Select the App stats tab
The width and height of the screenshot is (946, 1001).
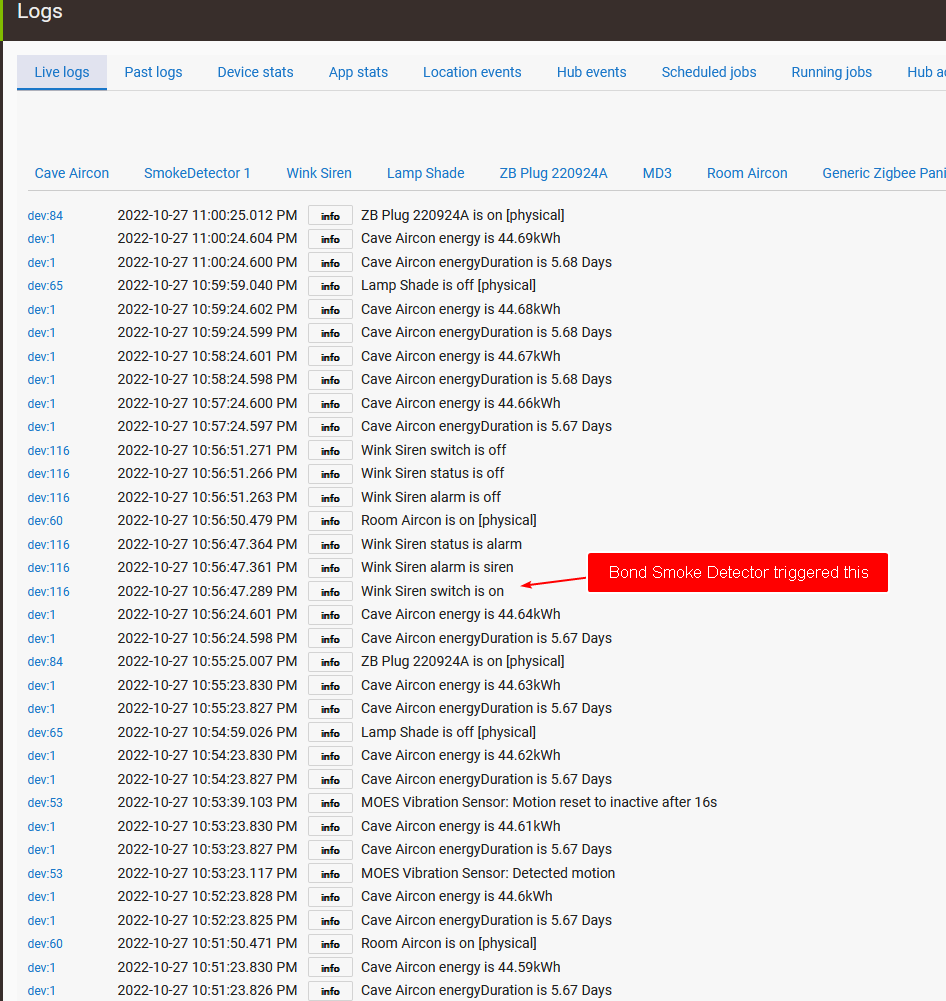coord(358,72)
